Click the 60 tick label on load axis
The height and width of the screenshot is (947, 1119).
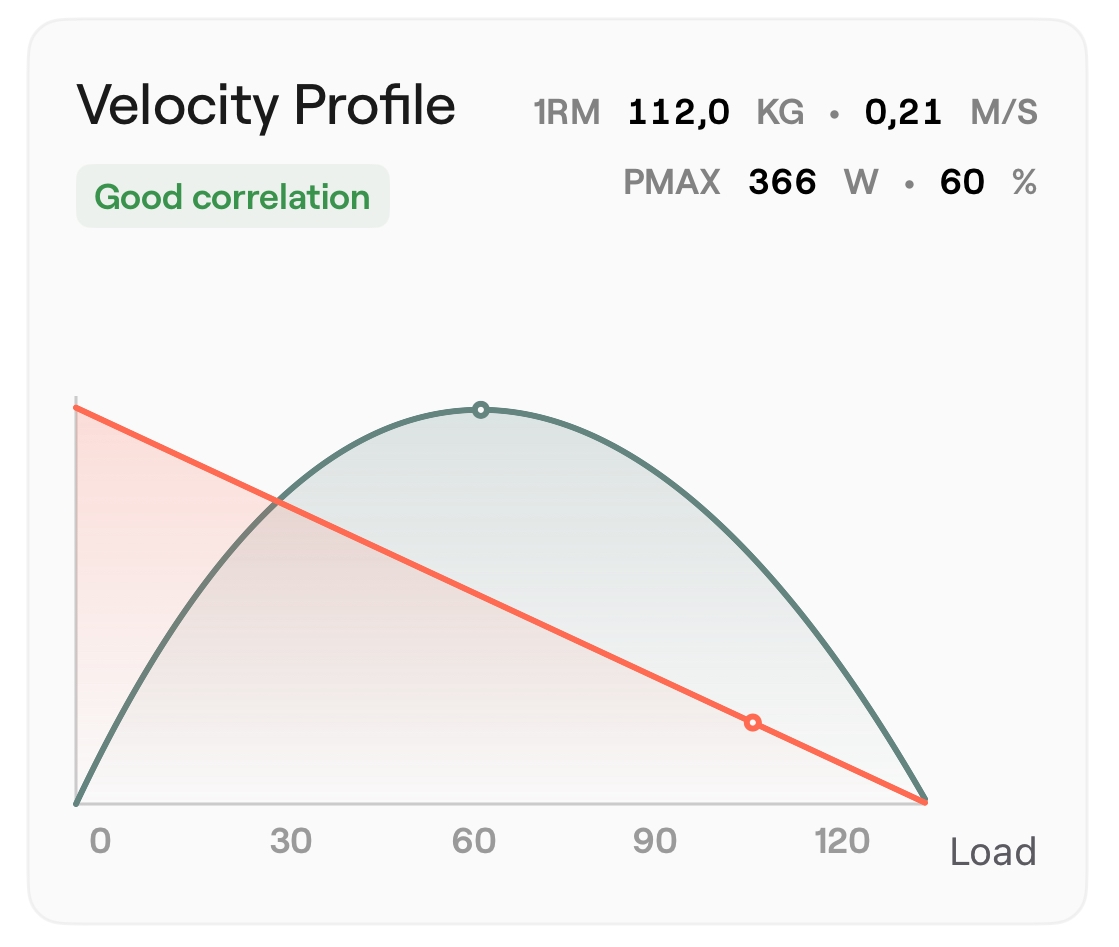[474, 841]
